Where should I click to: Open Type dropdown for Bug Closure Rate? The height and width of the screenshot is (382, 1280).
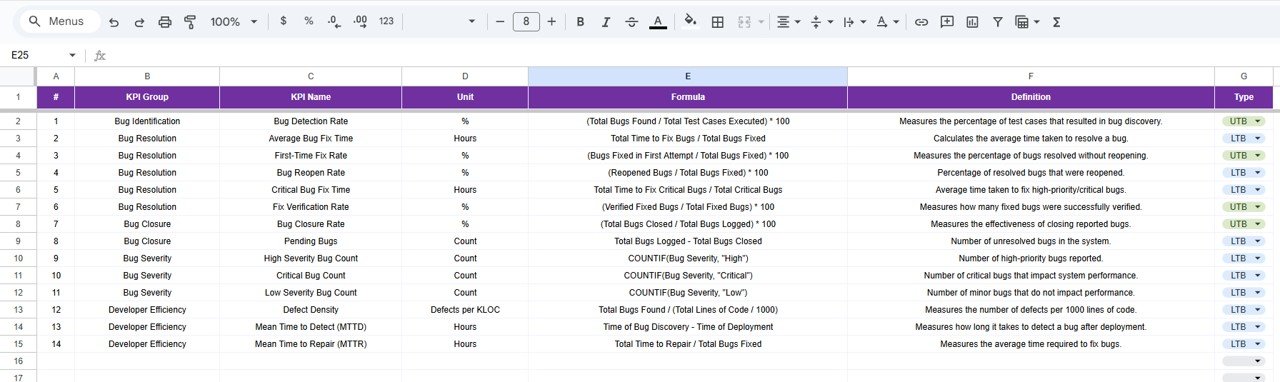click(1257, 224)
